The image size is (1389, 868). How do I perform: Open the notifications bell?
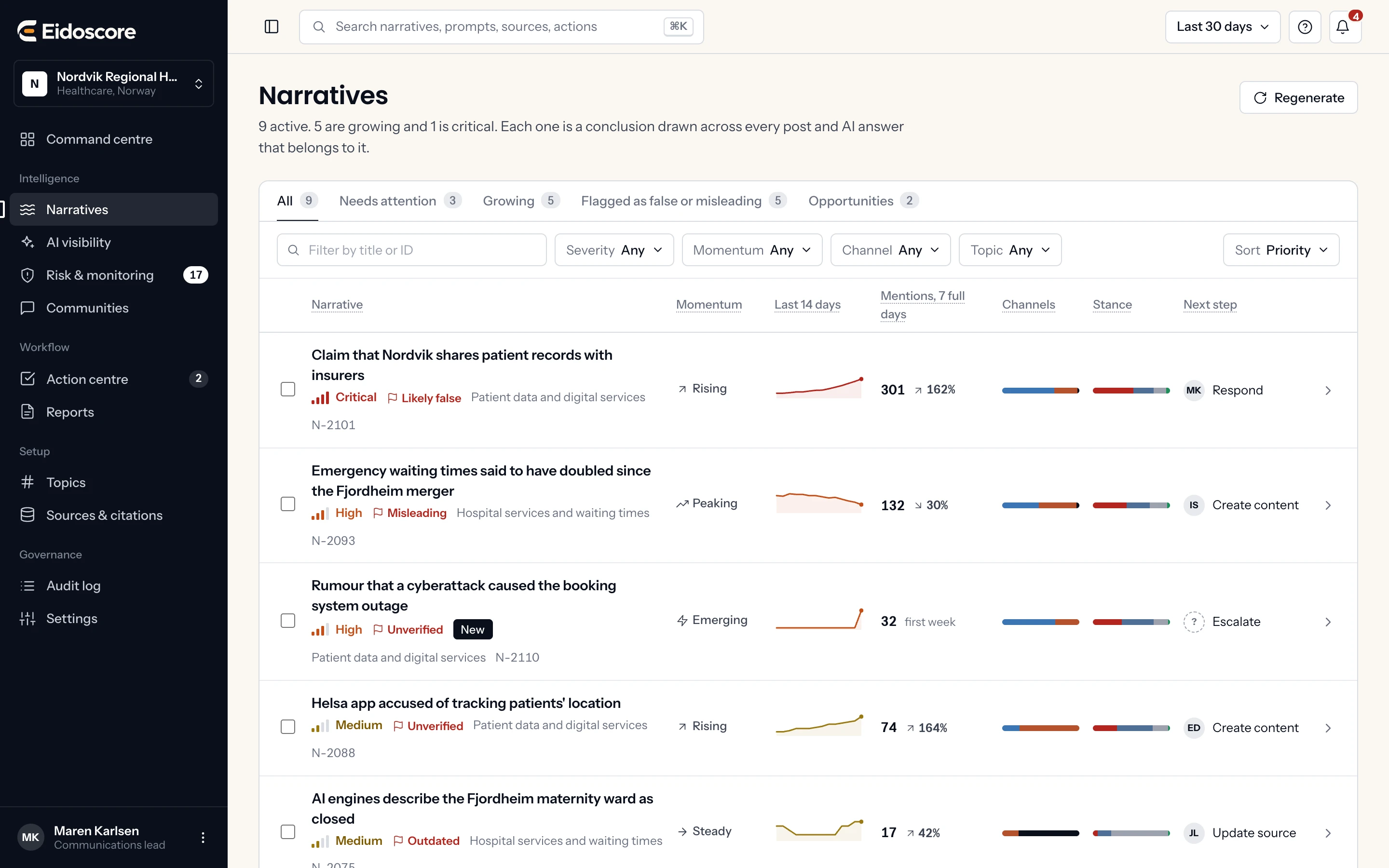(1345, 27)
